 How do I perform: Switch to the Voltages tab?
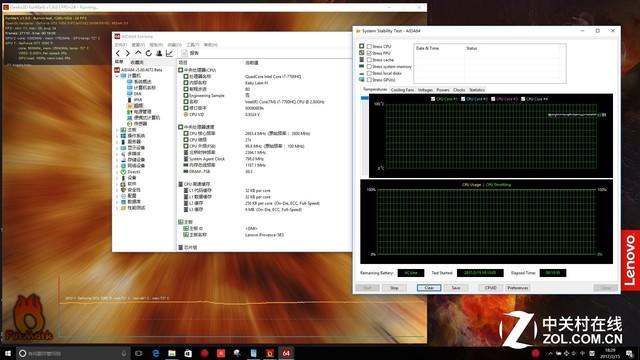[x=425, y=90]
